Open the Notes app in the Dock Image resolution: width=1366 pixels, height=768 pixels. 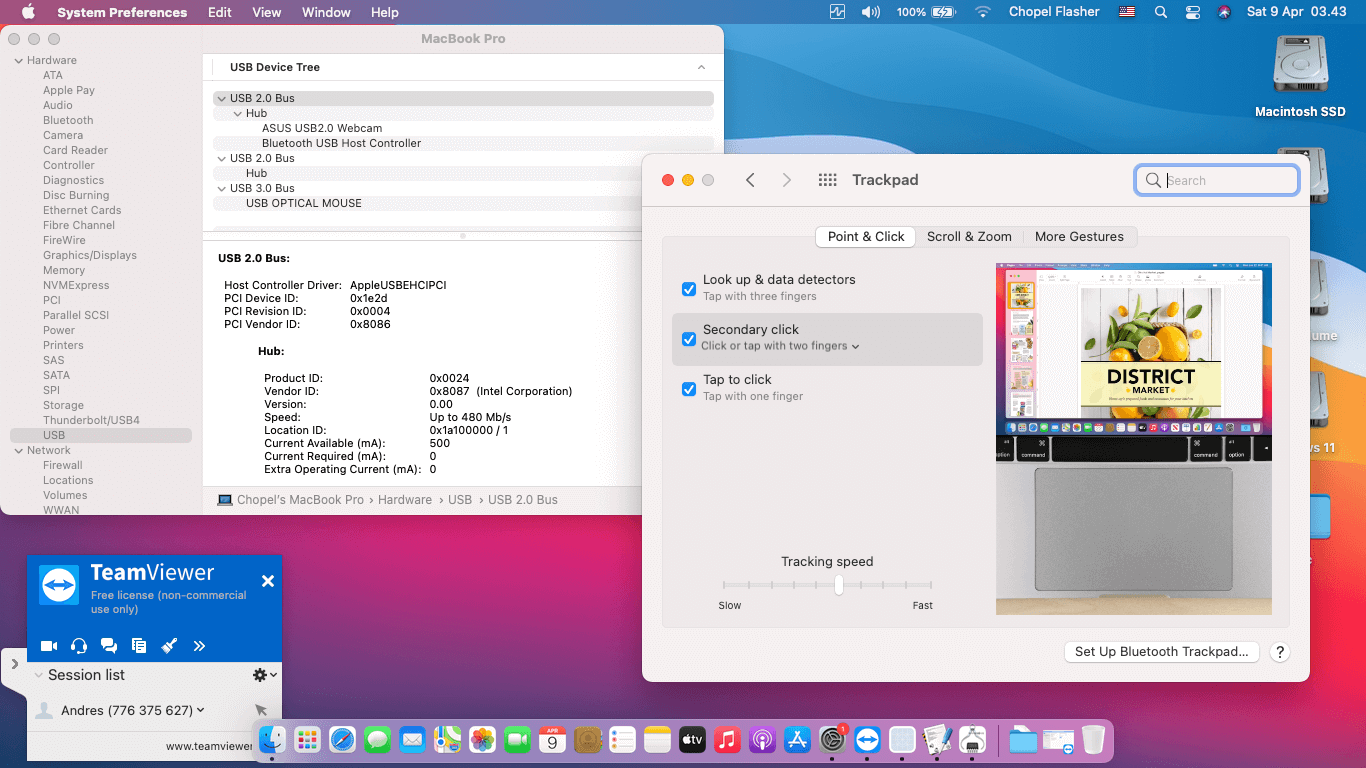[657, 740]
